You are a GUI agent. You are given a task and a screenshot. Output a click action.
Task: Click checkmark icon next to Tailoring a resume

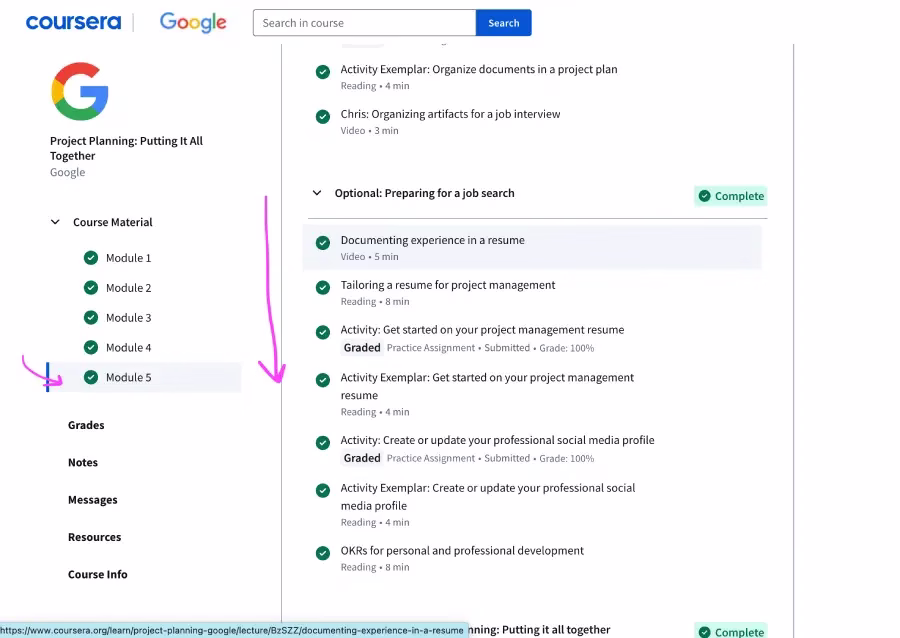pyautogui.click(x=323, y=287)
